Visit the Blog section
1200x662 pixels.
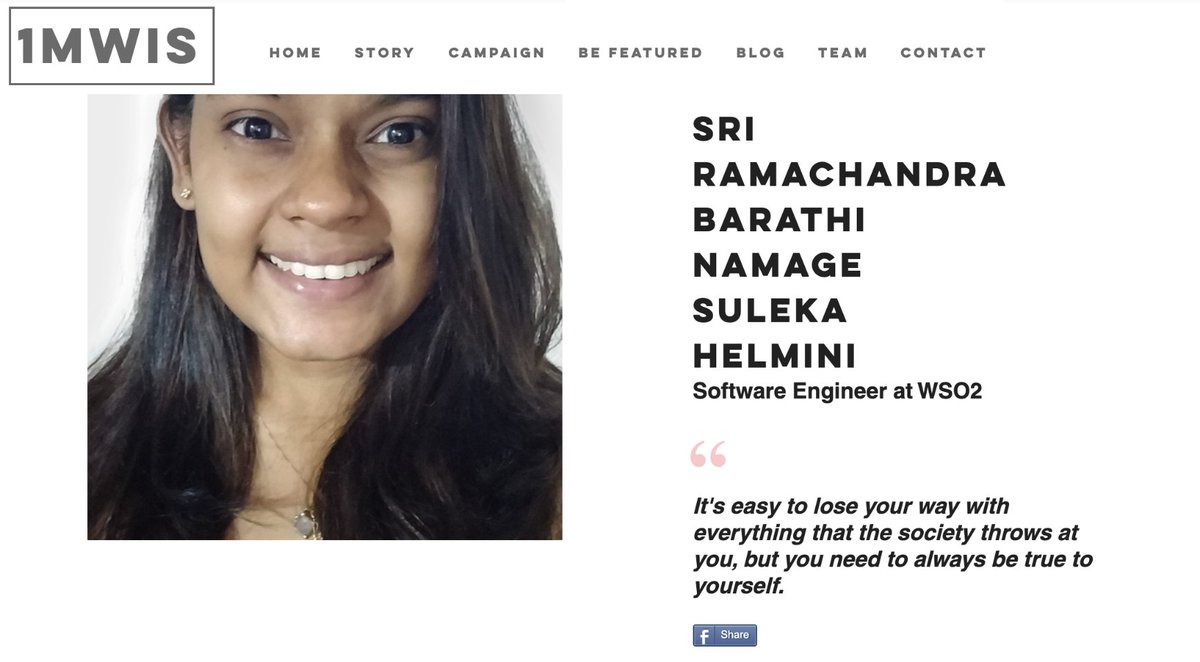(x=761, y=53)
